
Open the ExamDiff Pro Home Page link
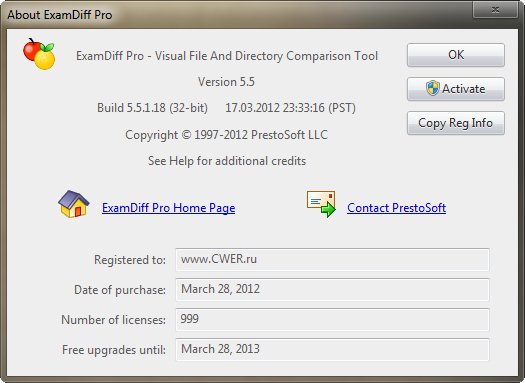coord(168,208)
